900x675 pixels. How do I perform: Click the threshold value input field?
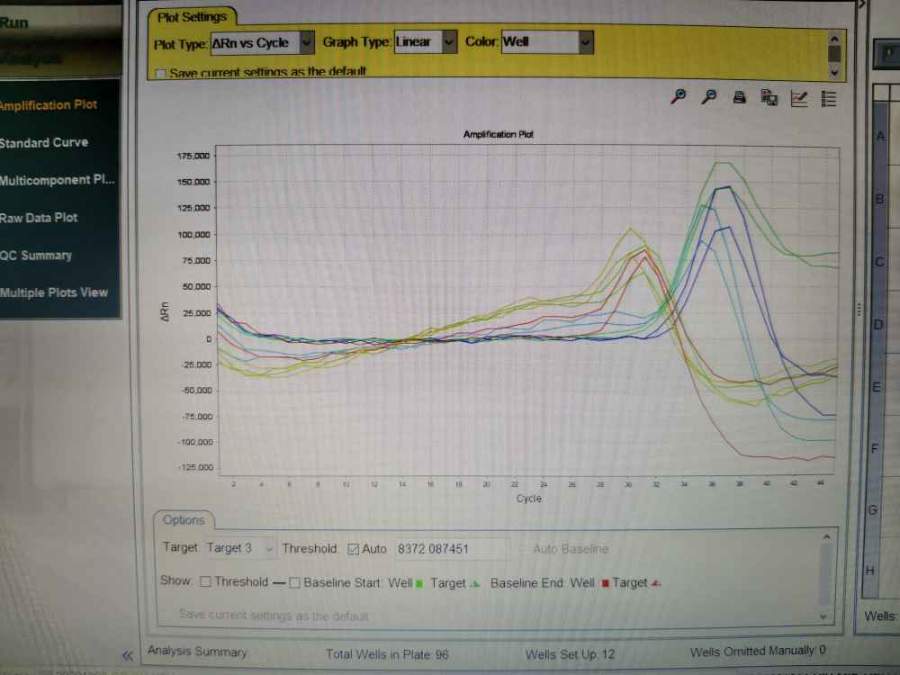[450, 549]
